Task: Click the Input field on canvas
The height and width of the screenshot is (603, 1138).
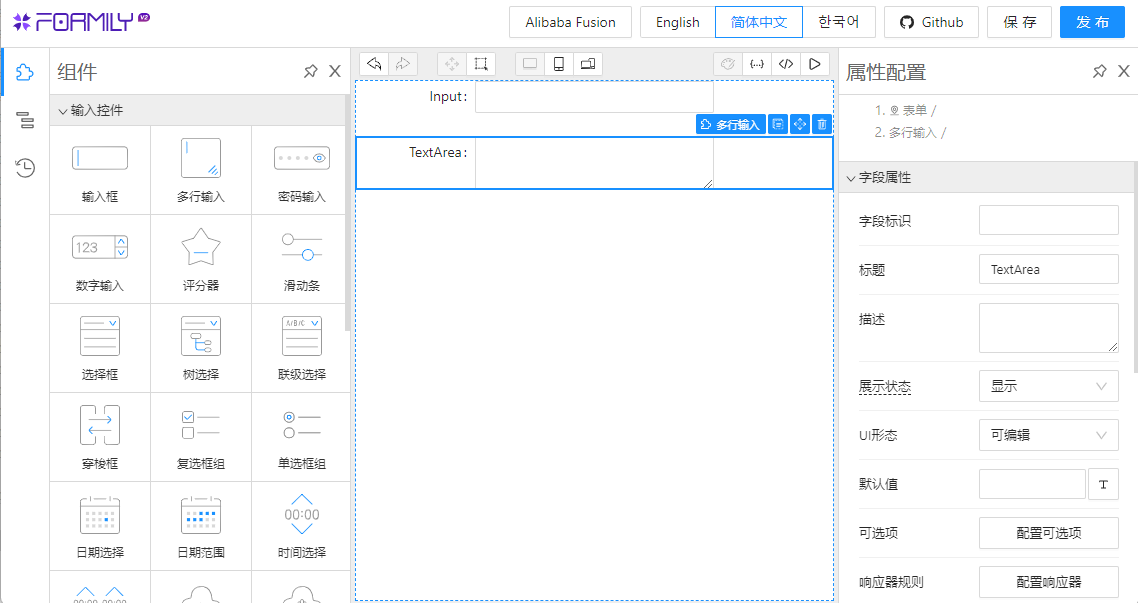Action: click(x=594, y=97)
